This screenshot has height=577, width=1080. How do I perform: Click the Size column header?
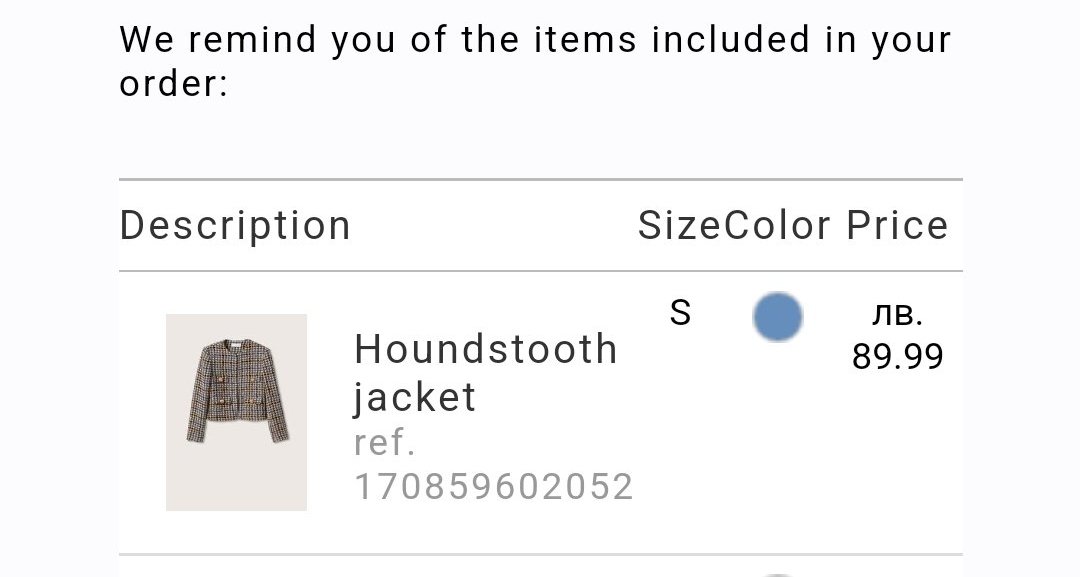(679, 226)
